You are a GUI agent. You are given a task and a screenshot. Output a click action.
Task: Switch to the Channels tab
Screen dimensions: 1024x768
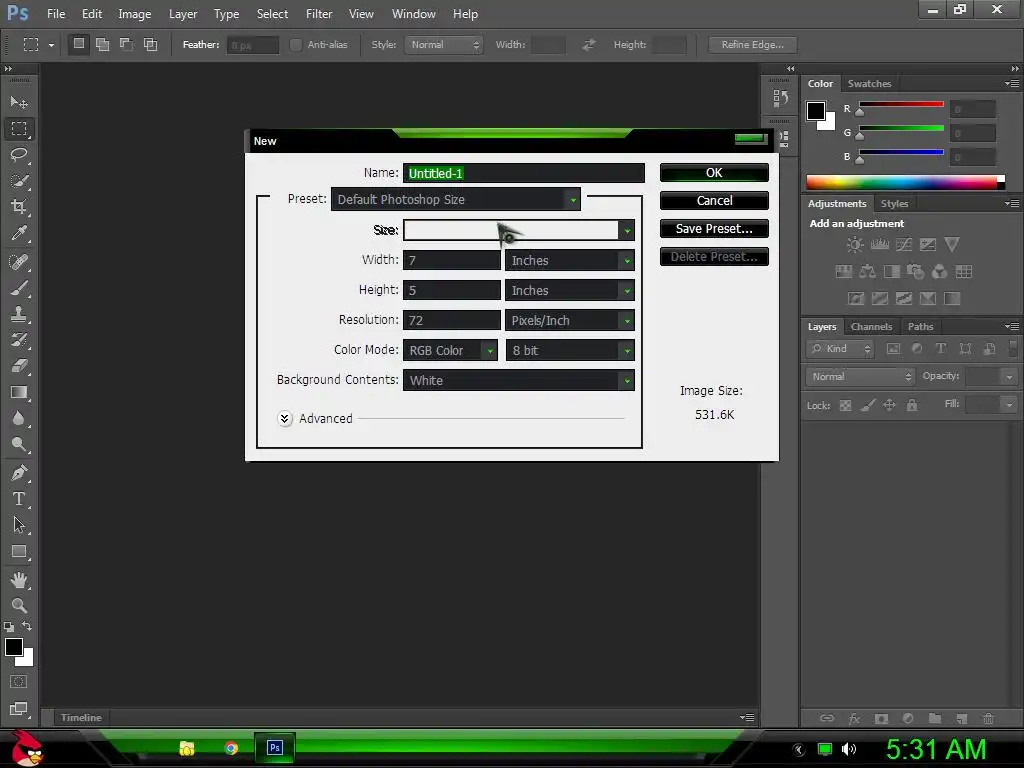871,327
